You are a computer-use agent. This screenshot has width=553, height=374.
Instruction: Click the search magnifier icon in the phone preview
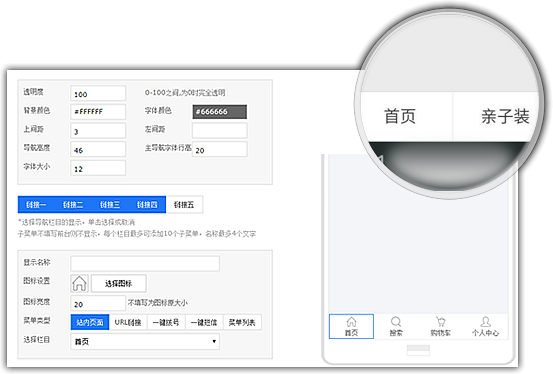pyautogui.click(x=396, y=321)
